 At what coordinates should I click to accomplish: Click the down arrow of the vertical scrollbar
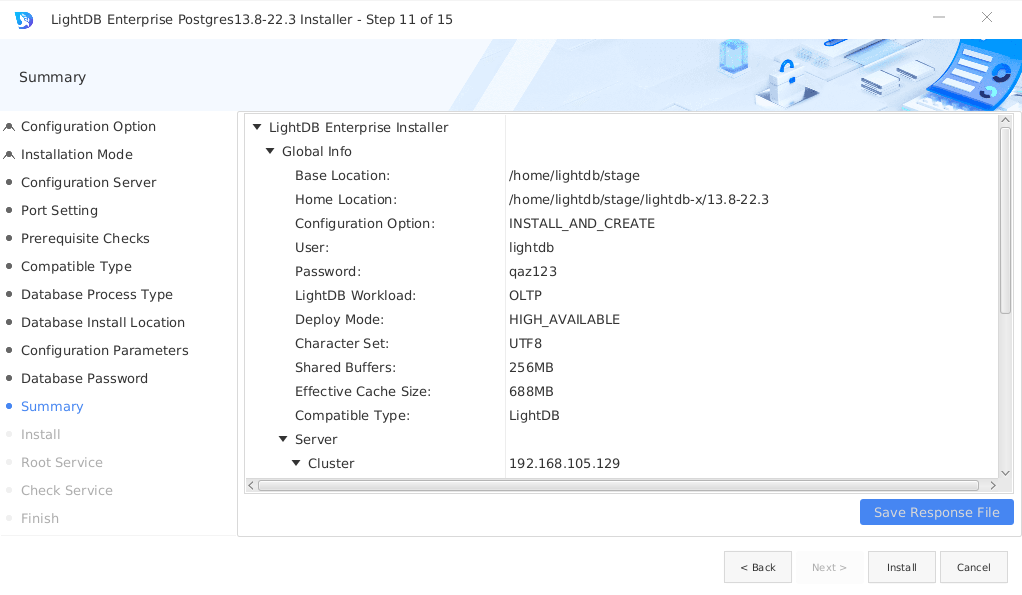(1006, 472)
